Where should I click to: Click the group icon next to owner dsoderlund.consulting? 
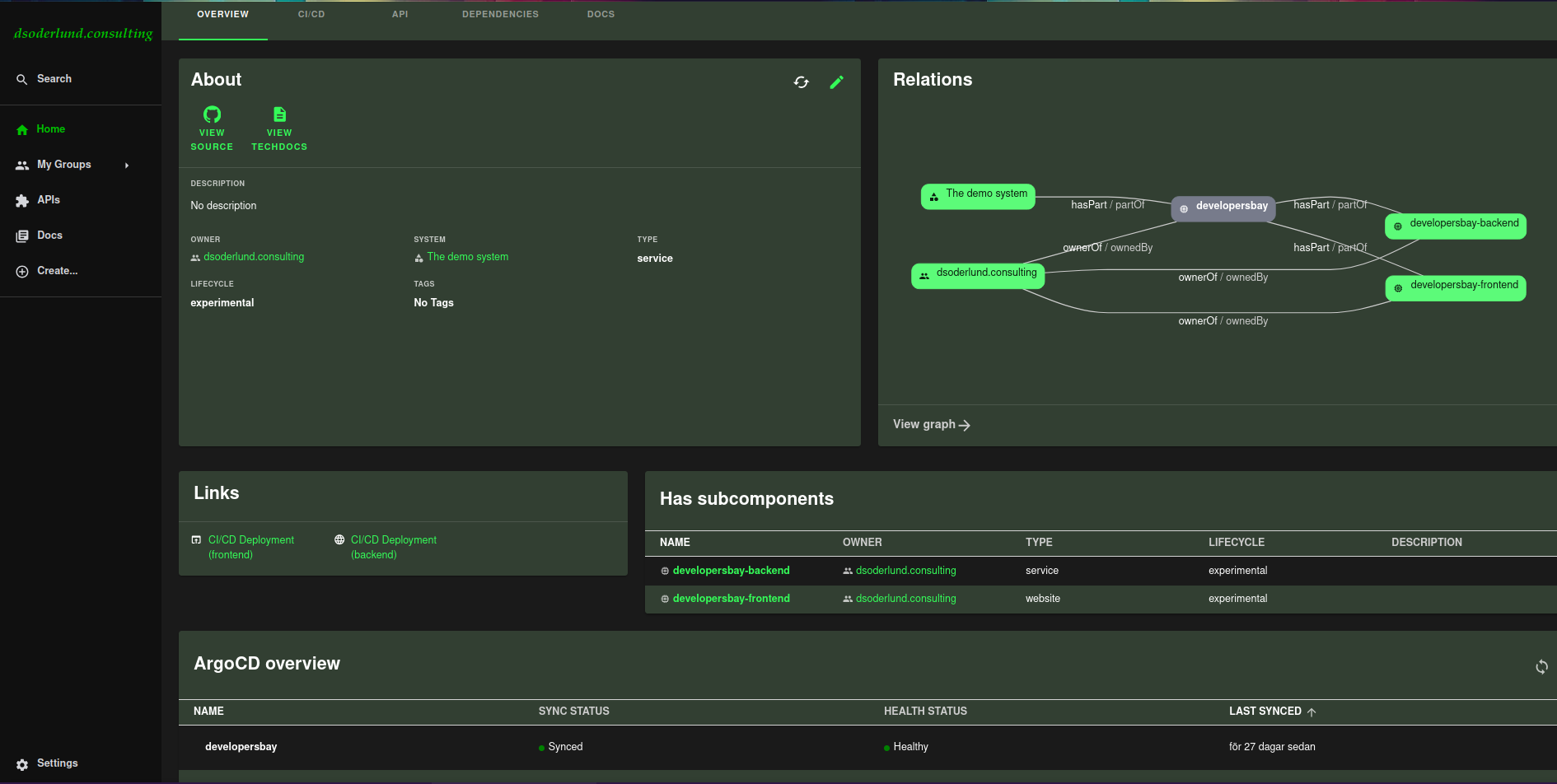point(195,258)
